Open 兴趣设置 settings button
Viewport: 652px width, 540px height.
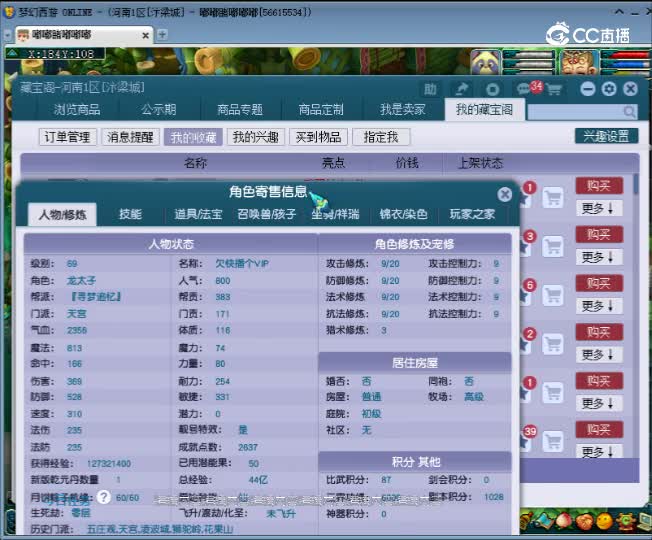(x=606, y=136)
